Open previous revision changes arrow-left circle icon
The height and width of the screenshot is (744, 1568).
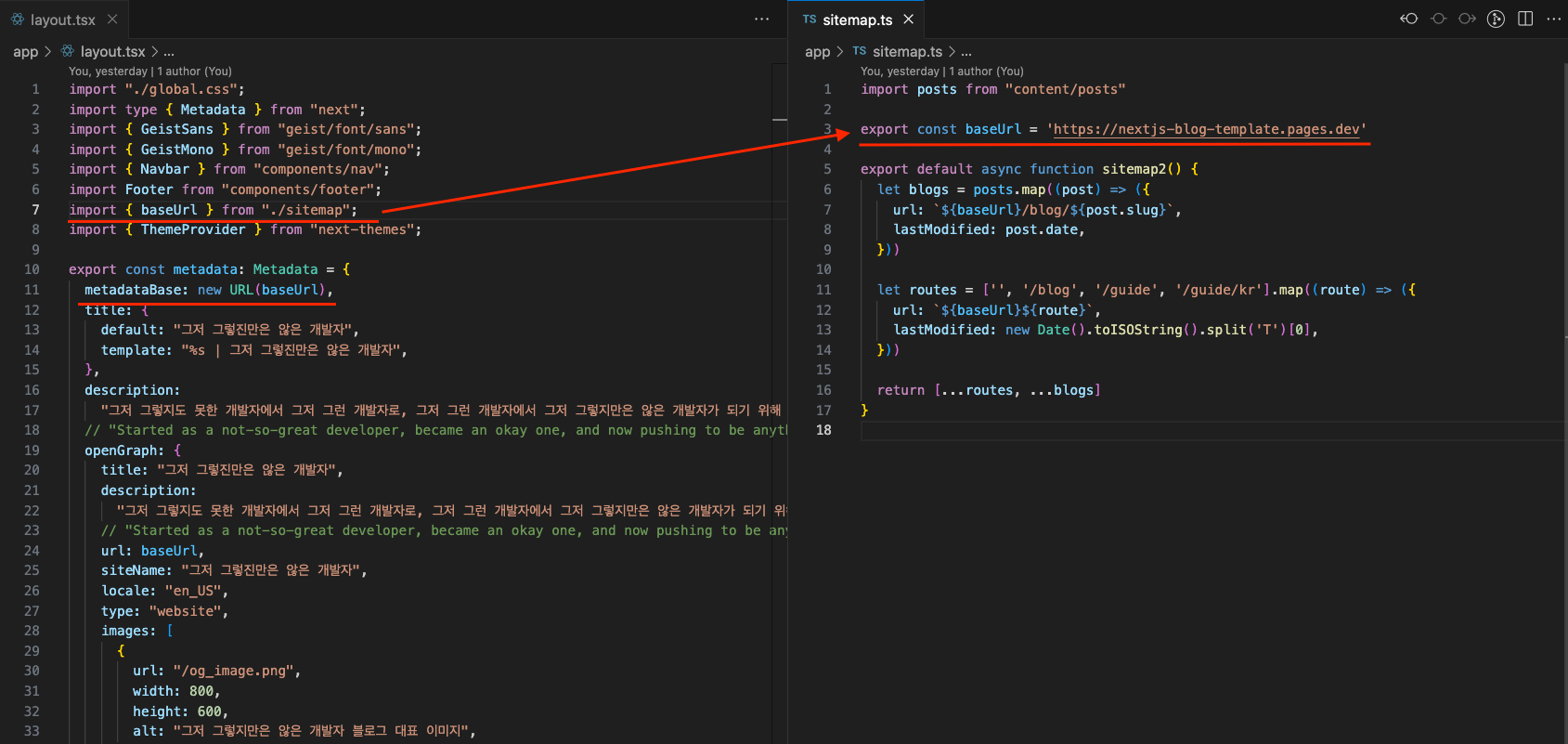1409,19
